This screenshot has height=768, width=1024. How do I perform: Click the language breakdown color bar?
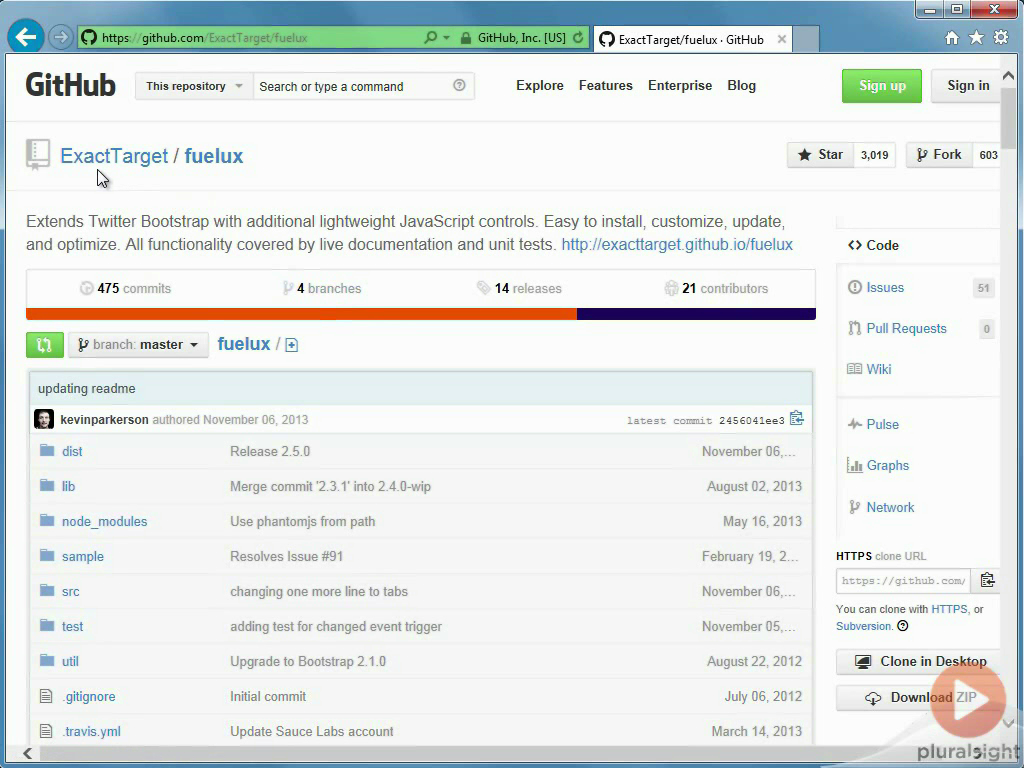coord(421,314)
